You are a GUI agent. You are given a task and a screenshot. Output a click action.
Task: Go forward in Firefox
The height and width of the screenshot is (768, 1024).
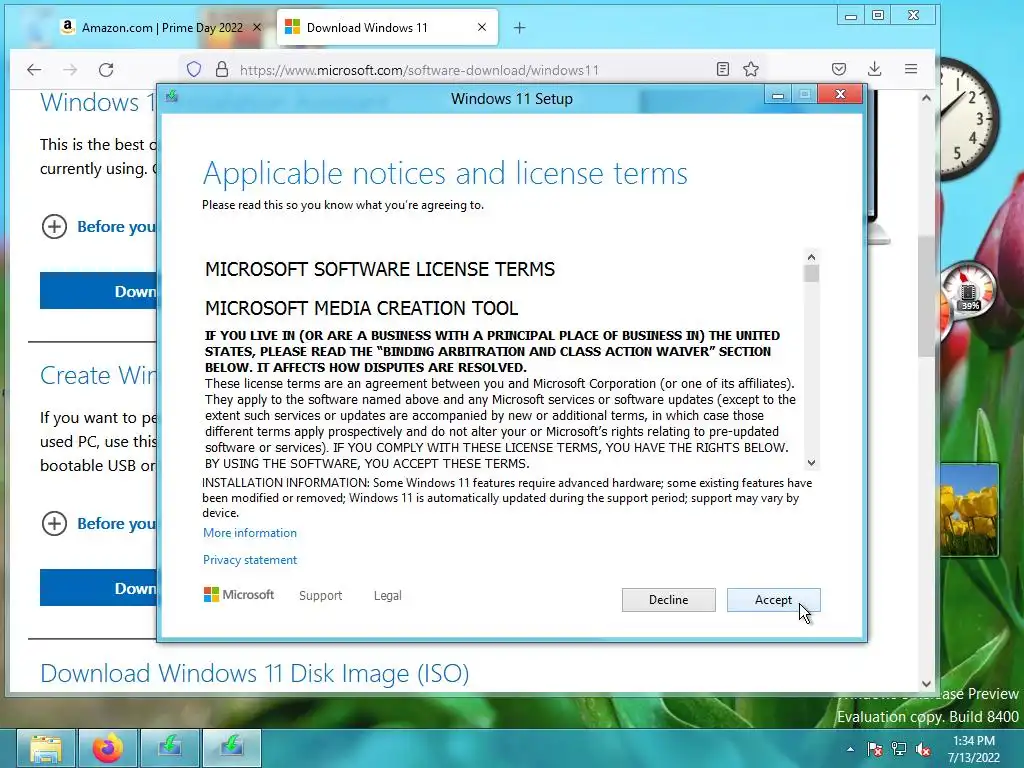click(x=70, y=69)
